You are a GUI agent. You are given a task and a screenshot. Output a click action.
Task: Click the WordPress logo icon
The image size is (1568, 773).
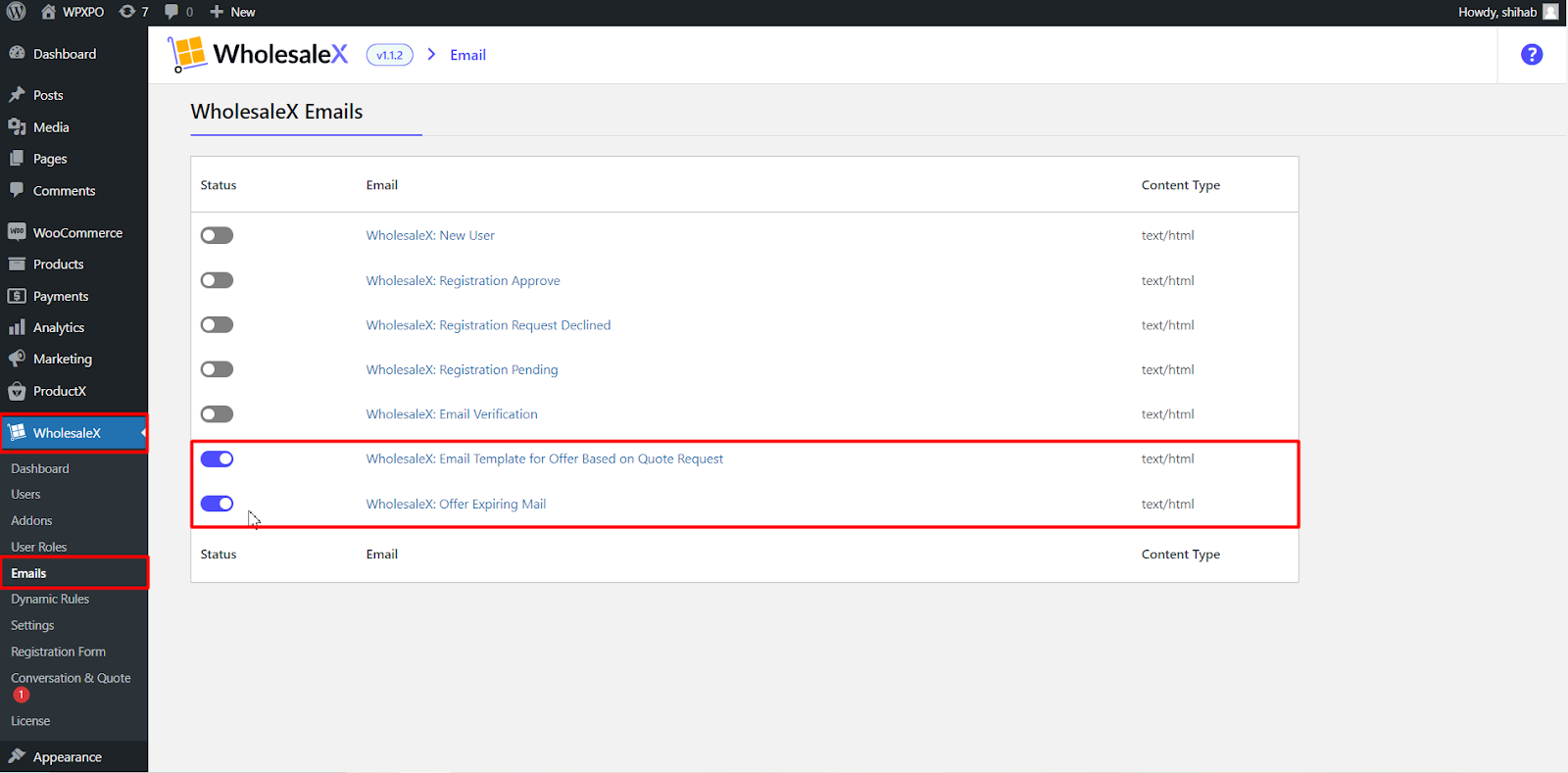tap(16, 12)
